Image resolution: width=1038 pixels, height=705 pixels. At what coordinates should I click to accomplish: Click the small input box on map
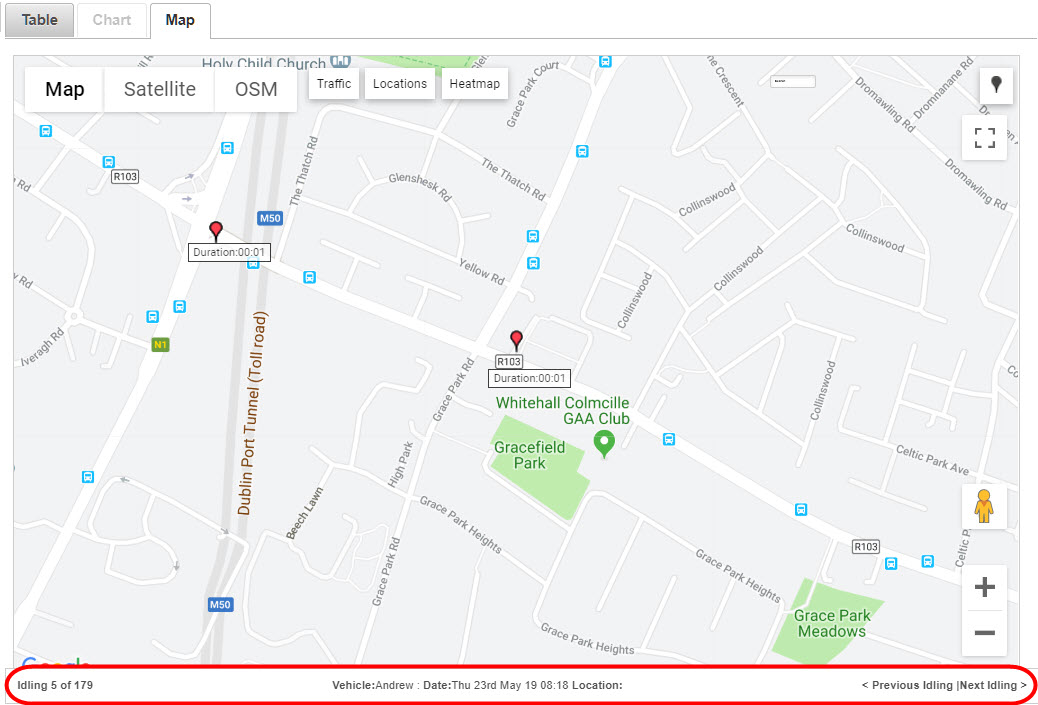(x=792, y=81)
